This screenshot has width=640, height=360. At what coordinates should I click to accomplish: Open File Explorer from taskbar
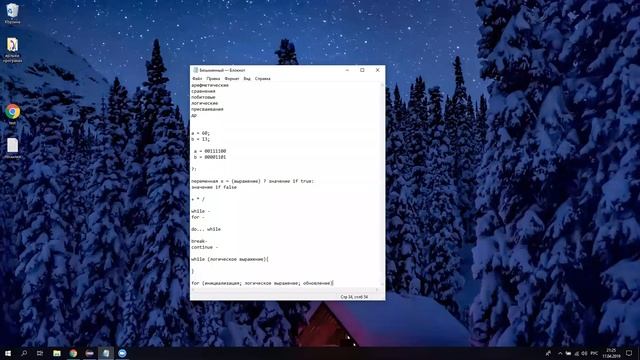point(57,353)
